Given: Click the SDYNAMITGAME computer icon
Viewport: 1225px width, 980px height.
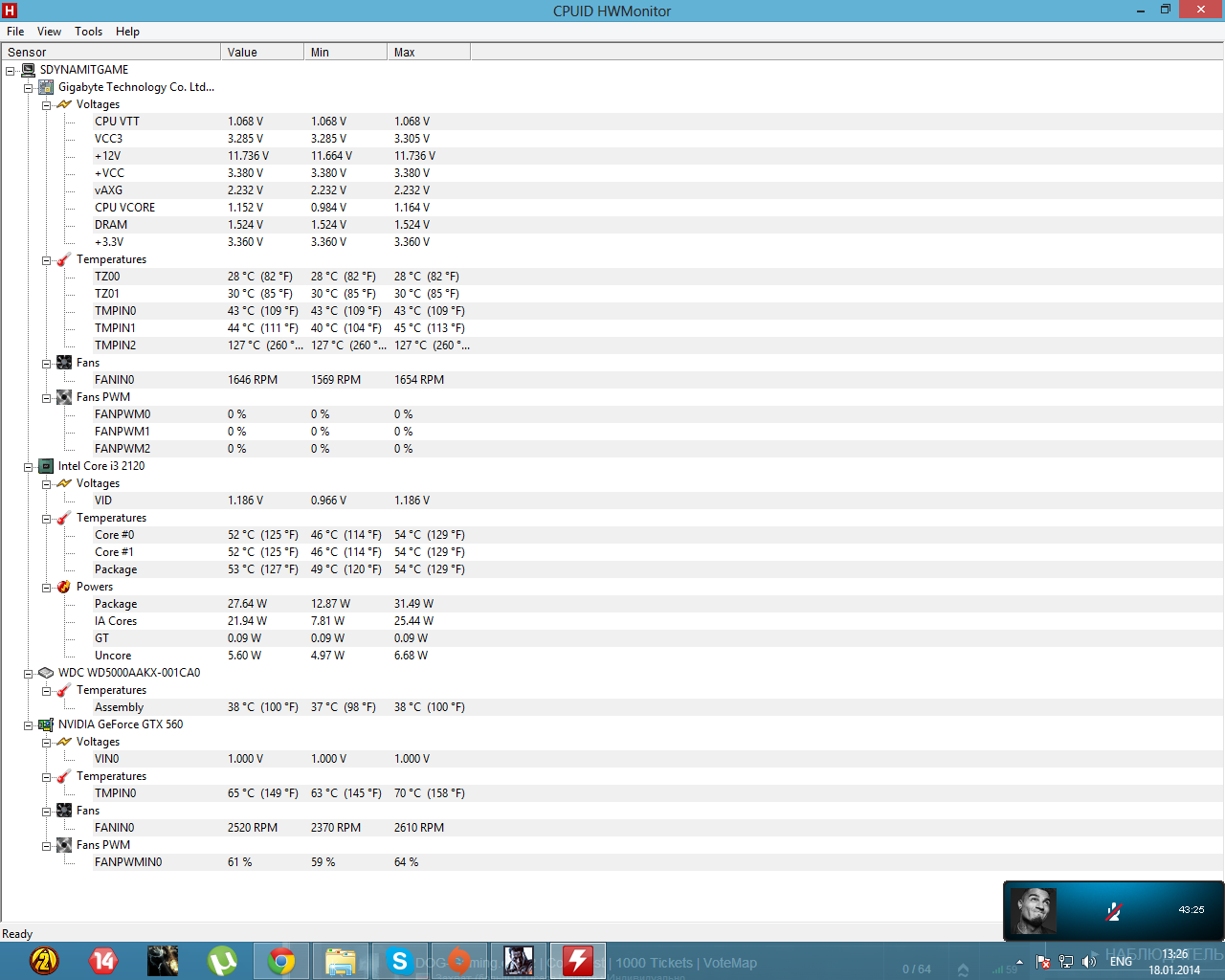Looking at the screenshot, I should pos(28,70).
